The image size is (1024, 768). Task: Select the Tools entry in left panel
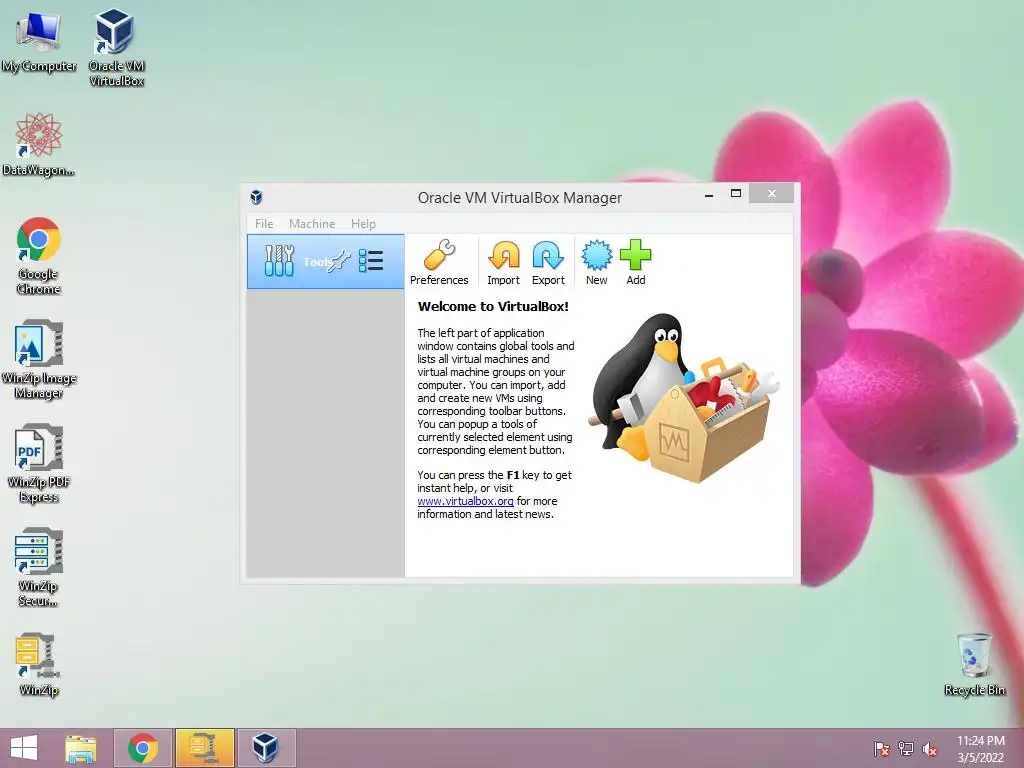(326, 262)
